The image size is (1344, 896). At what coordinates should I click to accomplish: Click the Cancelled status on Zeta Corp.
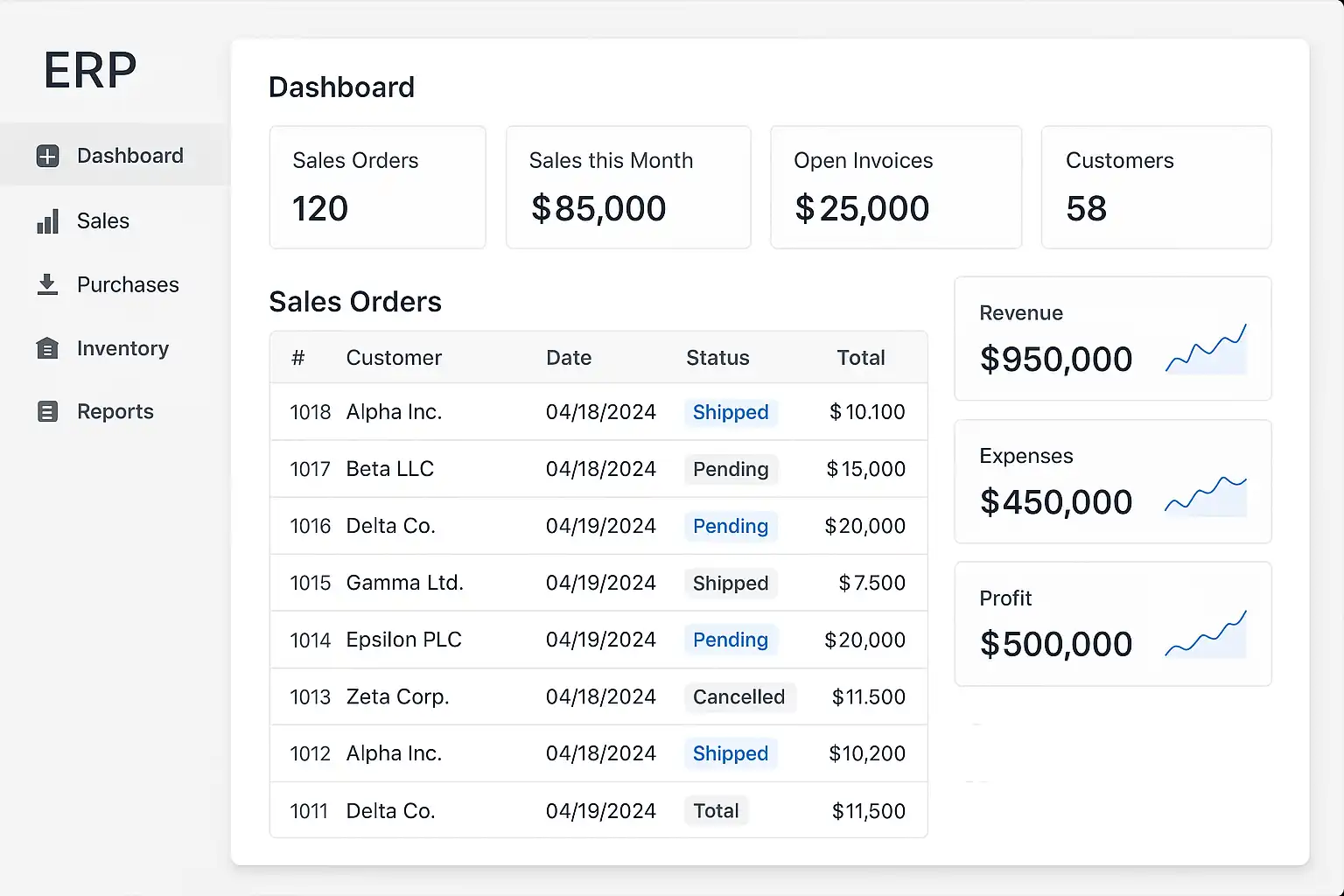click(738, 696)
